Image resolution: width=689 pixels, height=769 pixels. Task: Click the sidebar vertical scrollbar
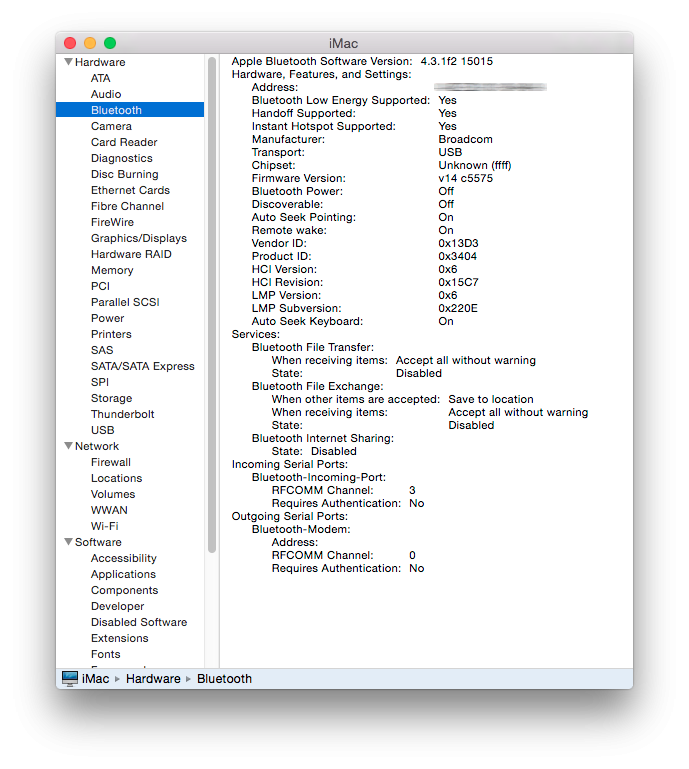(x=212, y=305)
